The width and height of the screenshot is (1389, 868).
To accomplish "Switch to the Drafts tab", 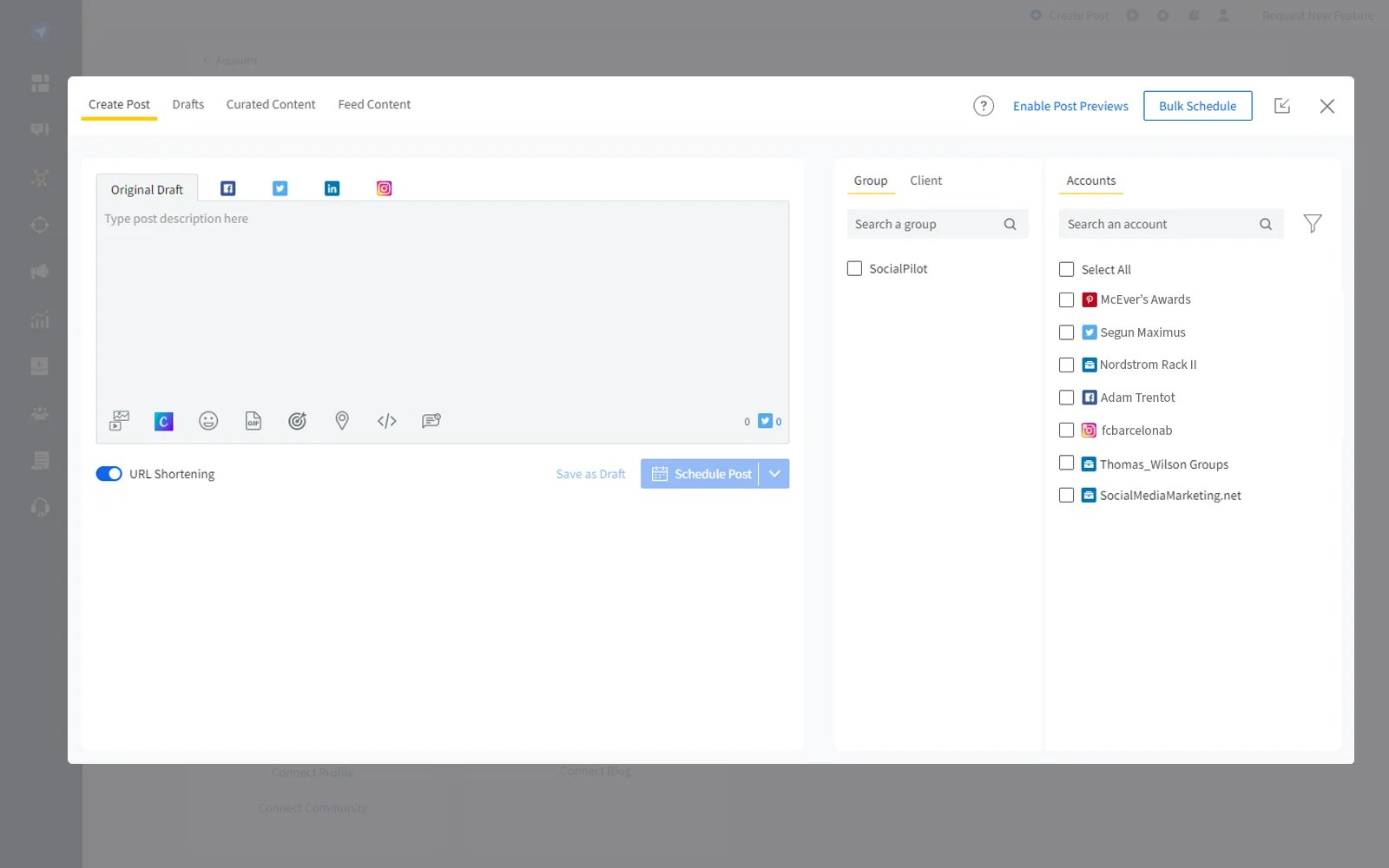I will [188, 104].
